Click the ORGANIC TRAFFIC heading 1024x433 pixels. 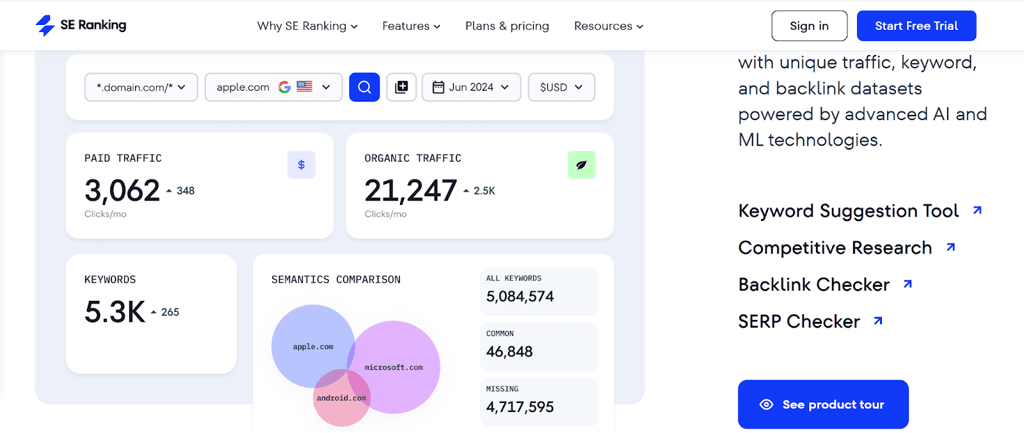click(x=413, y=158)
